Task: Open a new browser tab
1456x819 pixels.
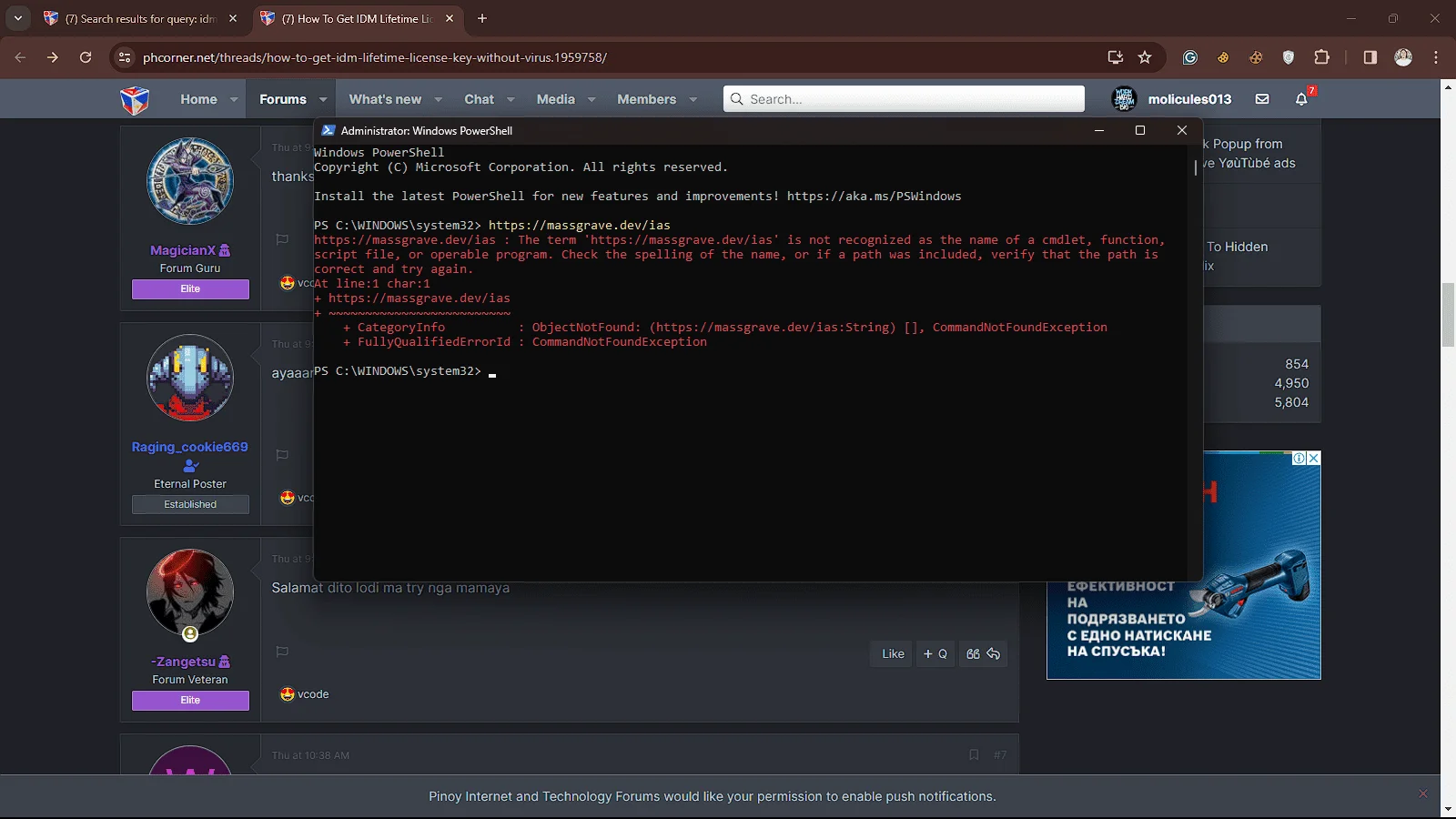Action: point(482,18)
